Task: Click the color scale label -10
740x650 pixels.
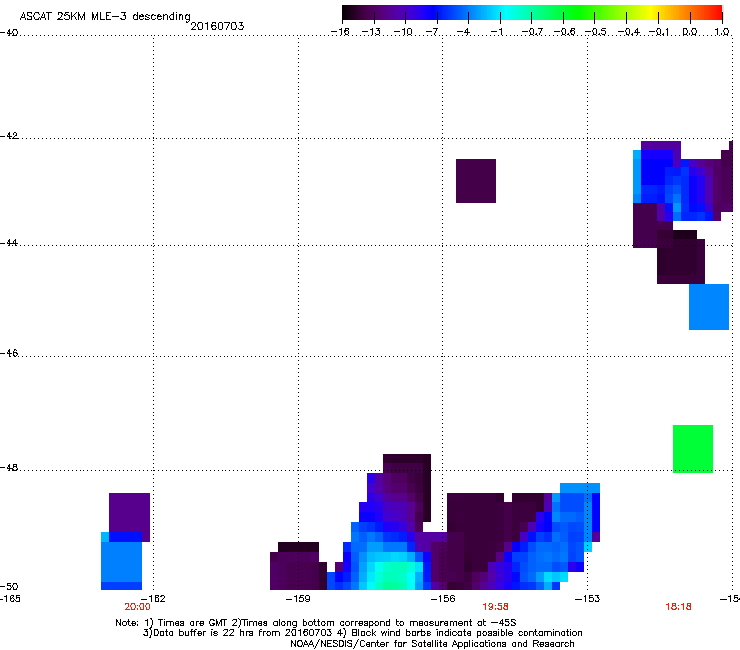Action: tap(403, 32)
